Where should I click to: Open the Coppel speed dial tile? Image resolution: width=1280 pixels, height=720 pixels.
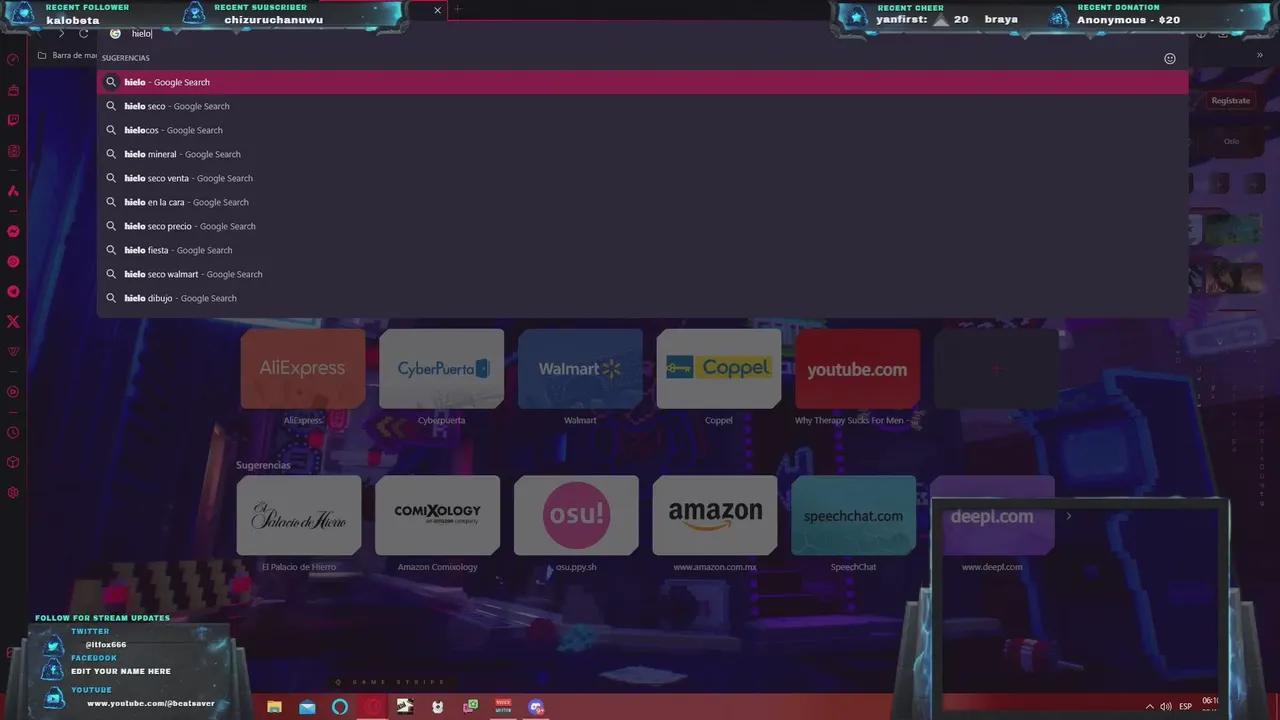(719, 368)
